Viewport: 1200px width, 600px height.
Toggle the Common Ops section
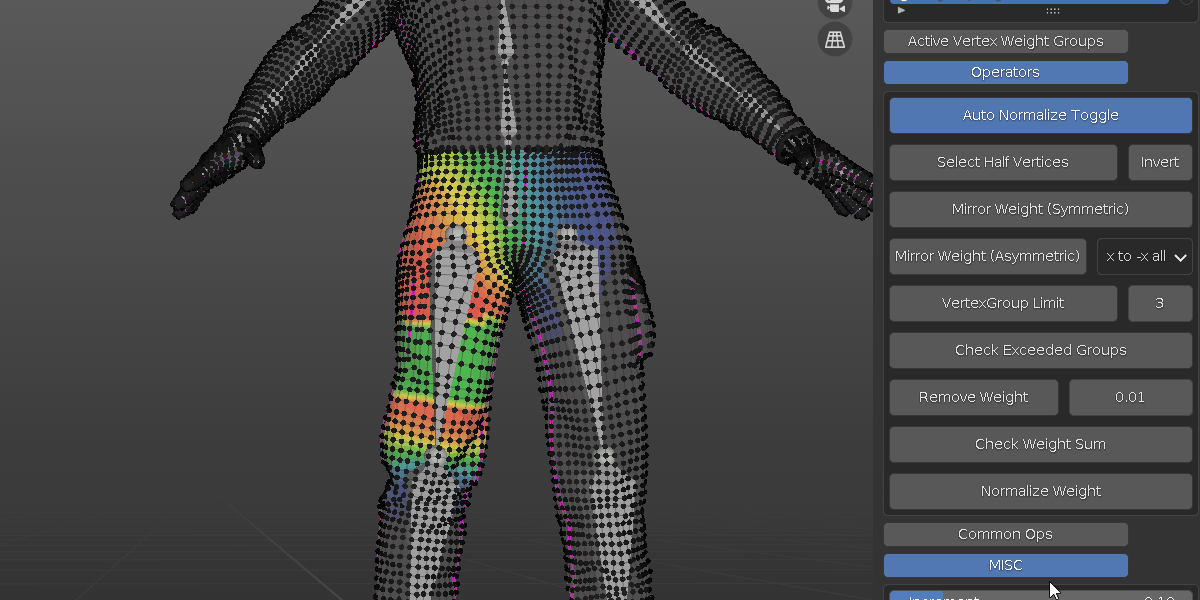(1006, 534)
